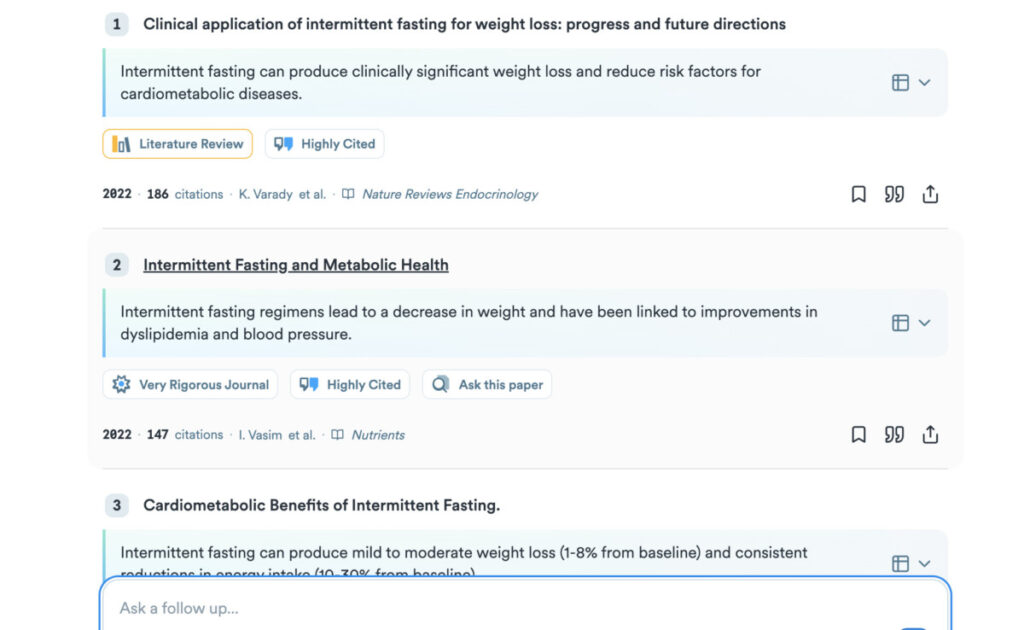Image resolution: width=1024 pixels, height=630 pixels.
Task: Select the Literature Review tag
Action: click(178, 144)
